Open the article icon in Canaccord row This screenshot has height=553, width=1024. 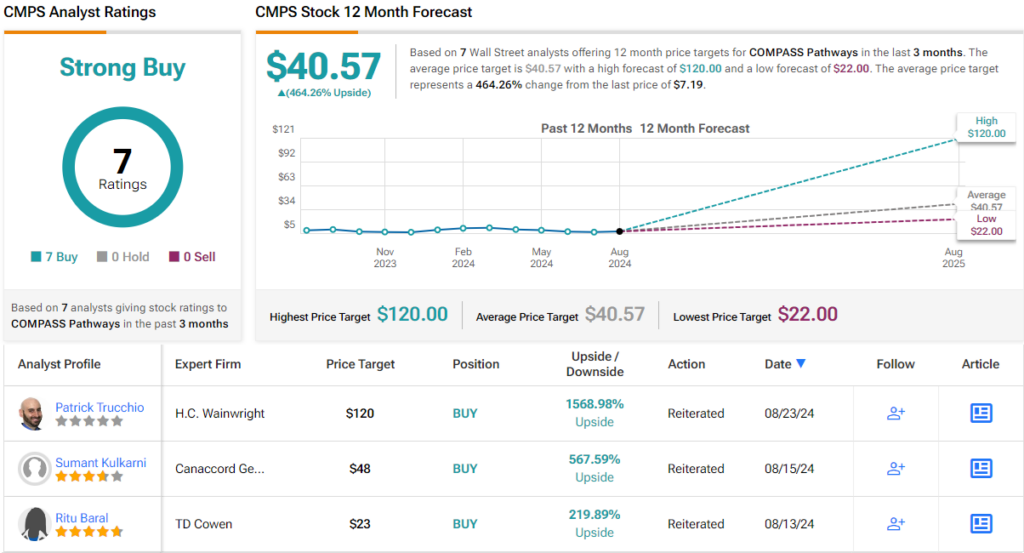tap(980, 468)
